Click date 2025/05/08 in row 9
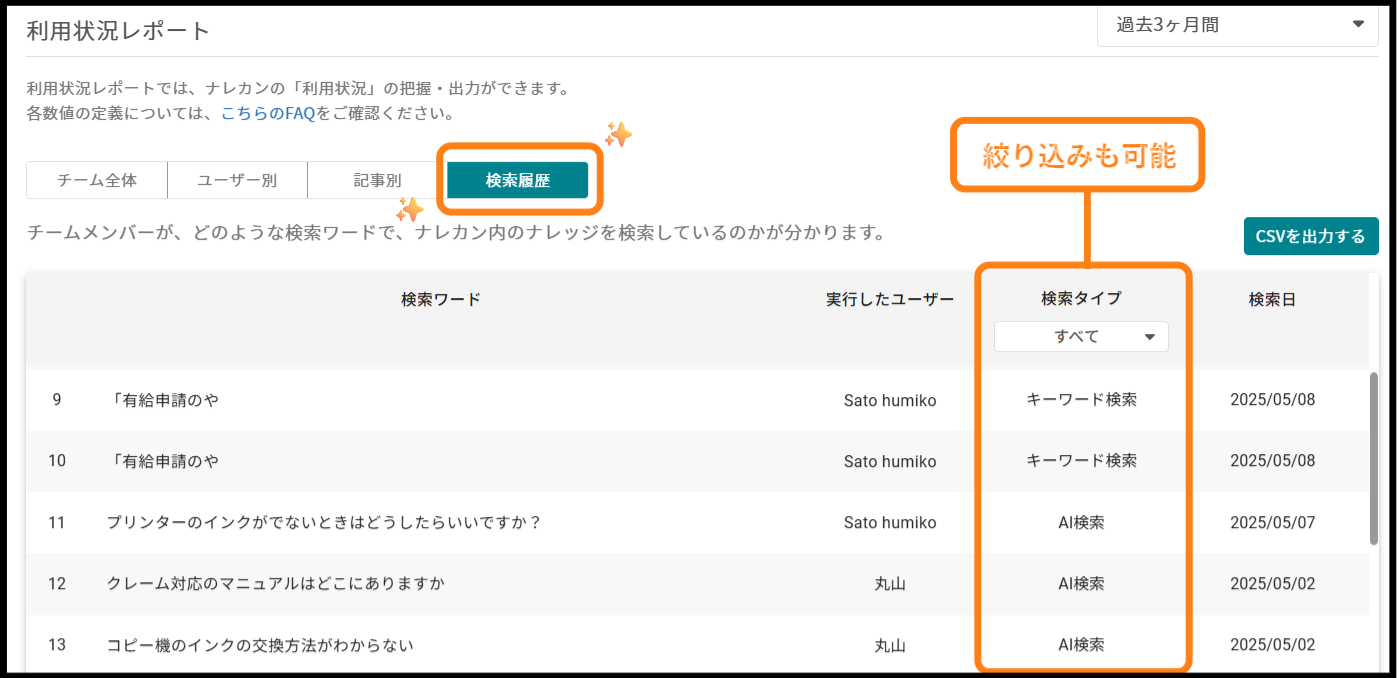This screenshot has height=678, width=1399. coord(1272,400)
